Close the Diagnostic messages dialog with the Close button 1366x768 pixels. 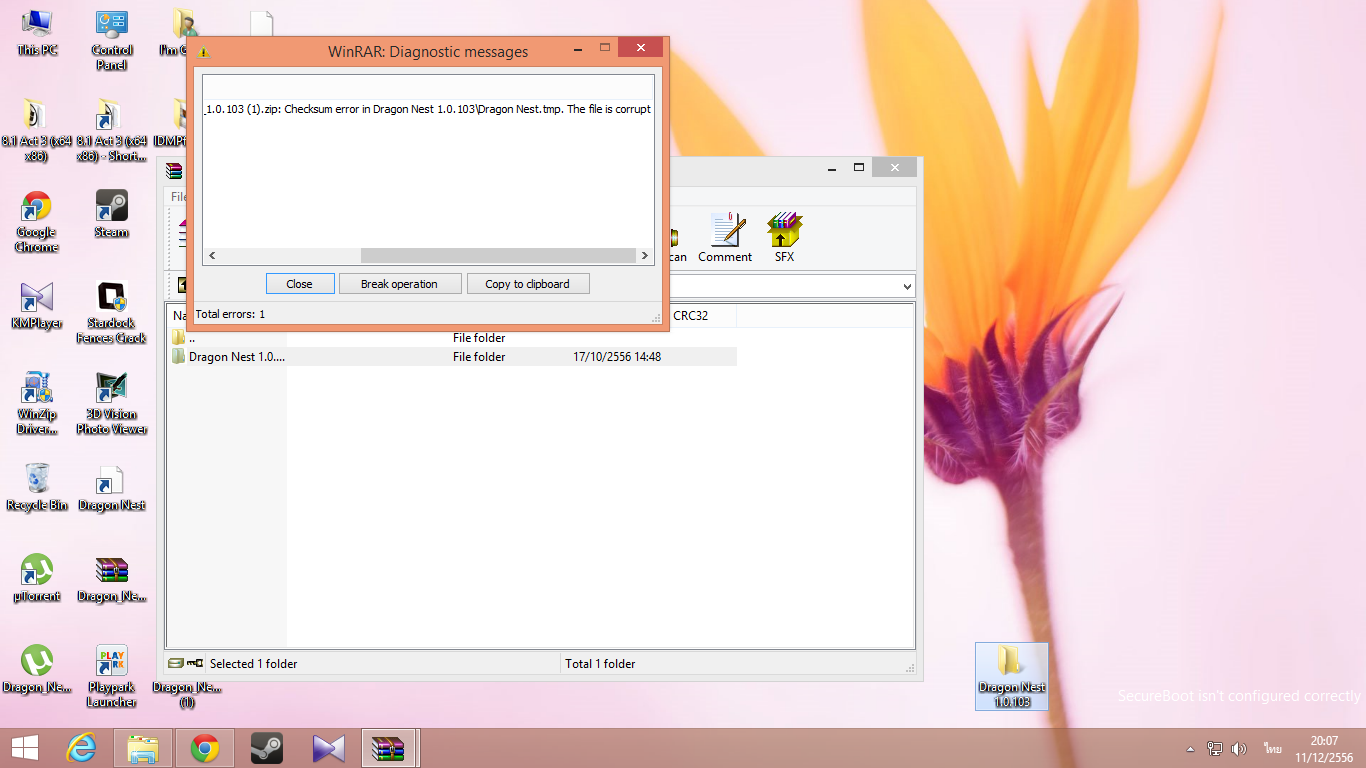(300, 284)
